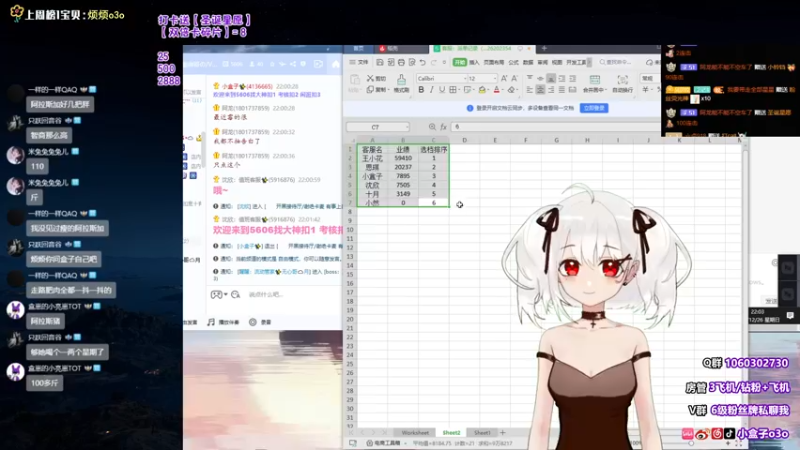Align text left in cell
Image resolution: width=800 pixels, height=450 pixels.
(530, 90)
